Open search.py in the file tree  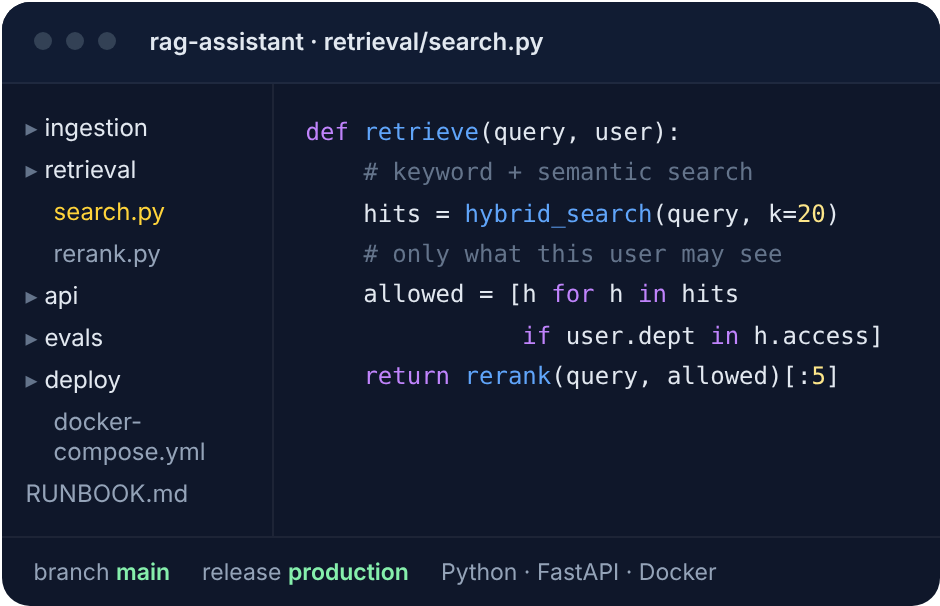[x=109, y=213]
